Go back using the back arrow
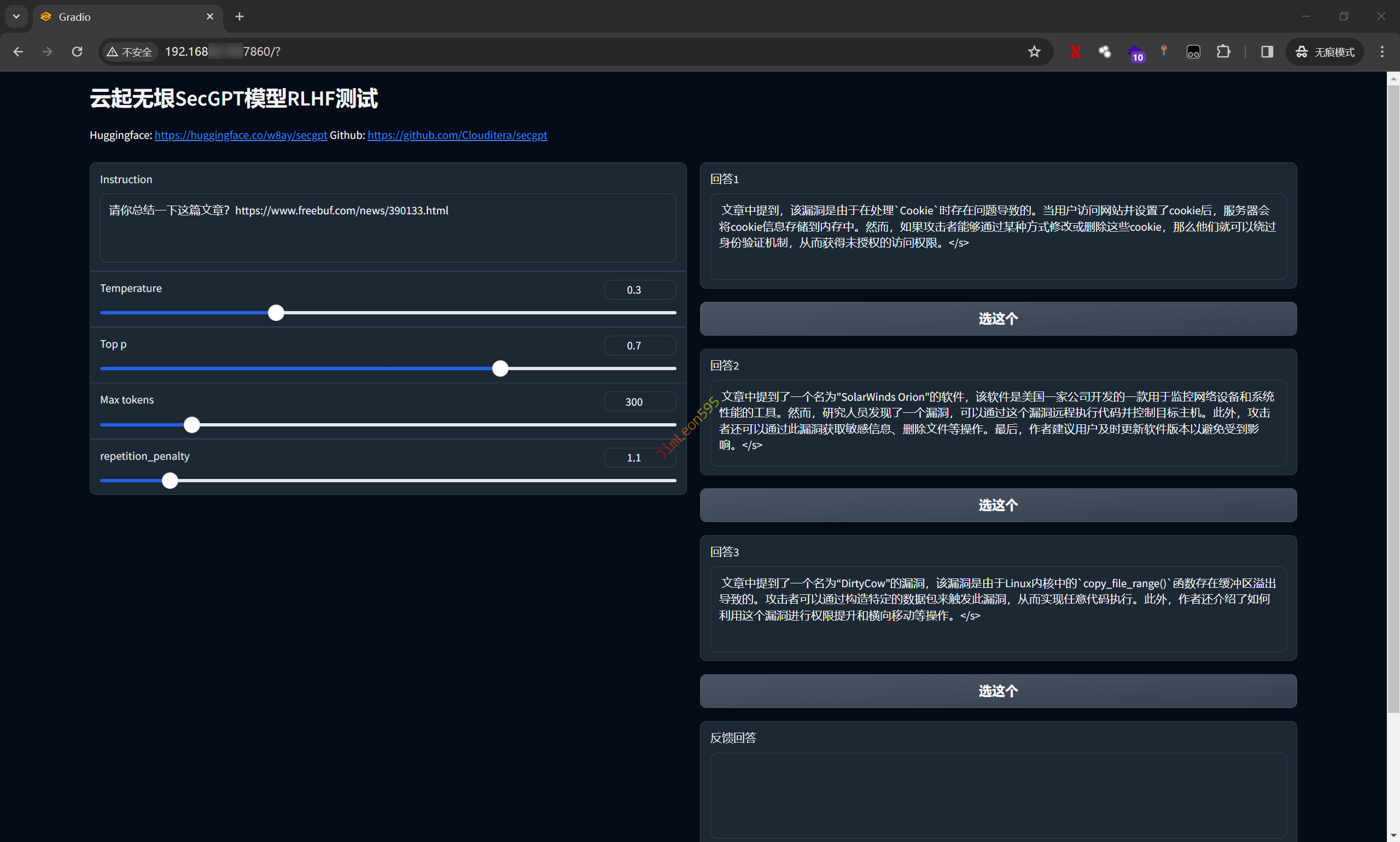The height and width of the screenshot is (842, 1400). coord(18,51)
